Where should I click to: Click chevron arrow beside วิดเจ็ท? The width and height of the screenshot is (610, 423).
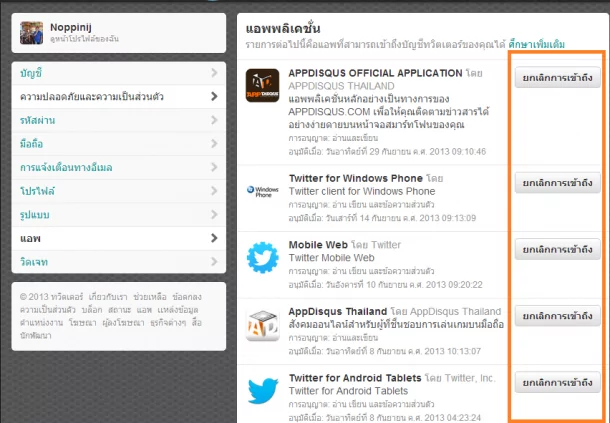[x=214, y=262]
